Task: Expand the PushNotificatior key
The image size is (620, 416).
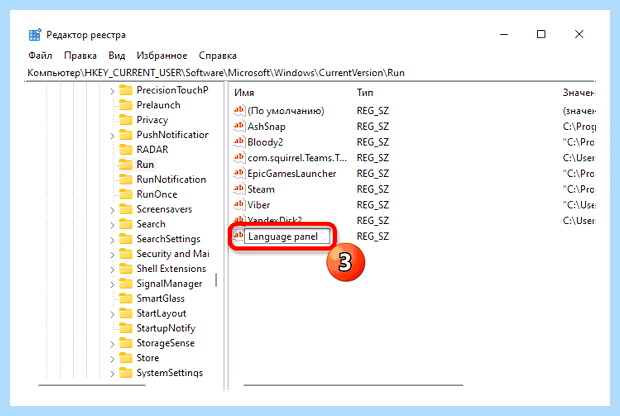Action: 112,136
